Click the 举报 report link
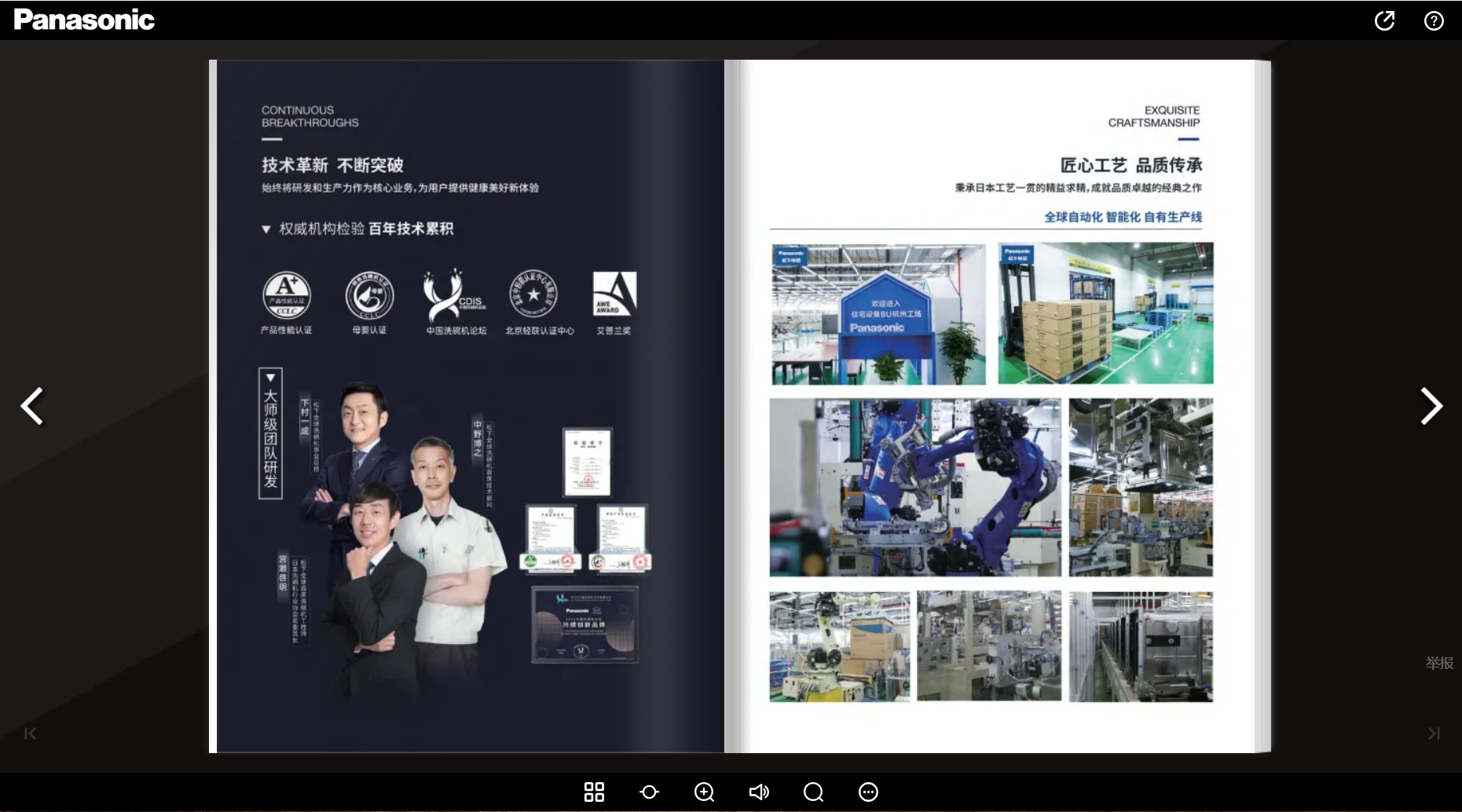This screenshot has width=1462, height=812. coord(1439,663)
